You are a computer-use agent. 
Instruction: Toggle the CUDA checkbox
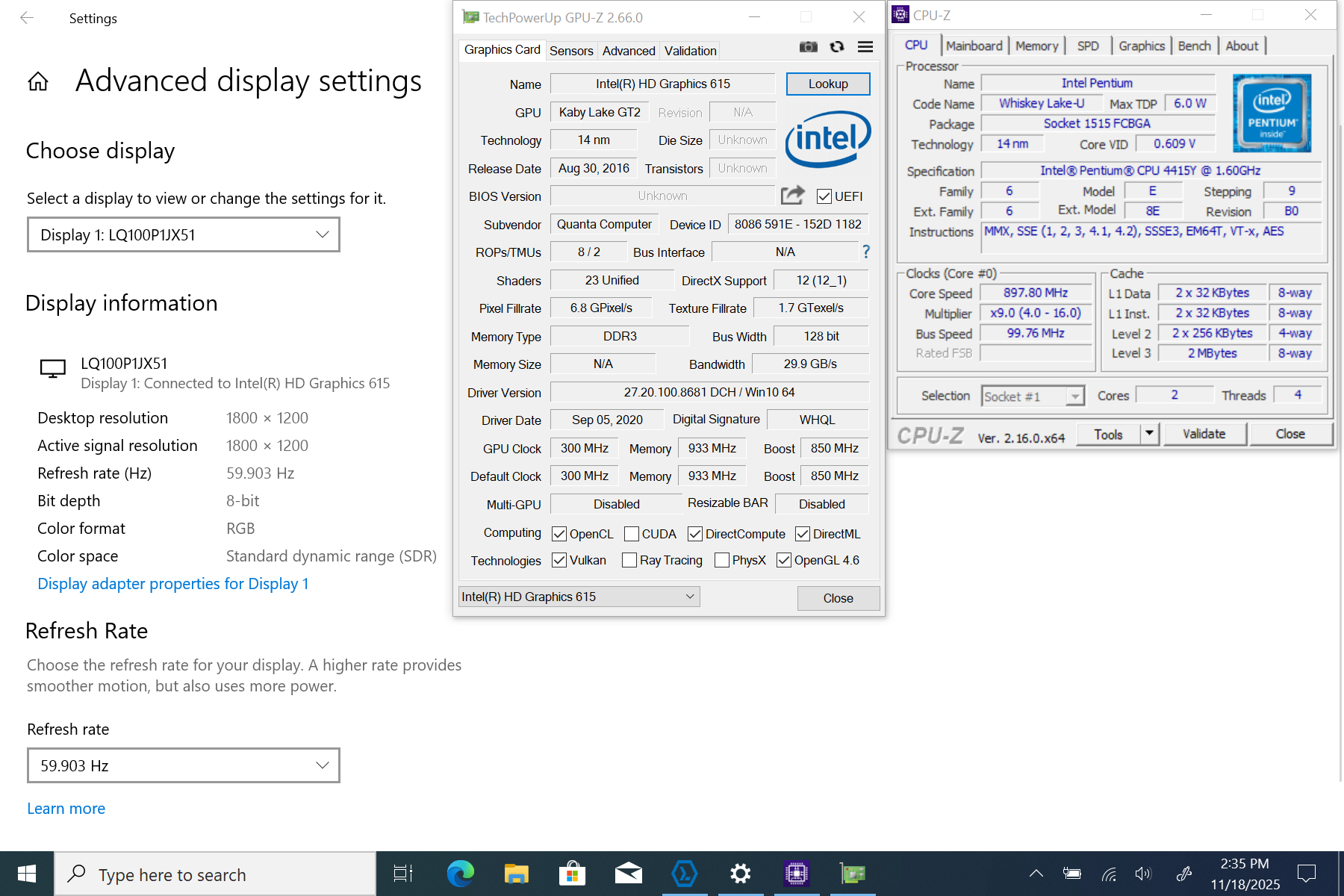632,534
